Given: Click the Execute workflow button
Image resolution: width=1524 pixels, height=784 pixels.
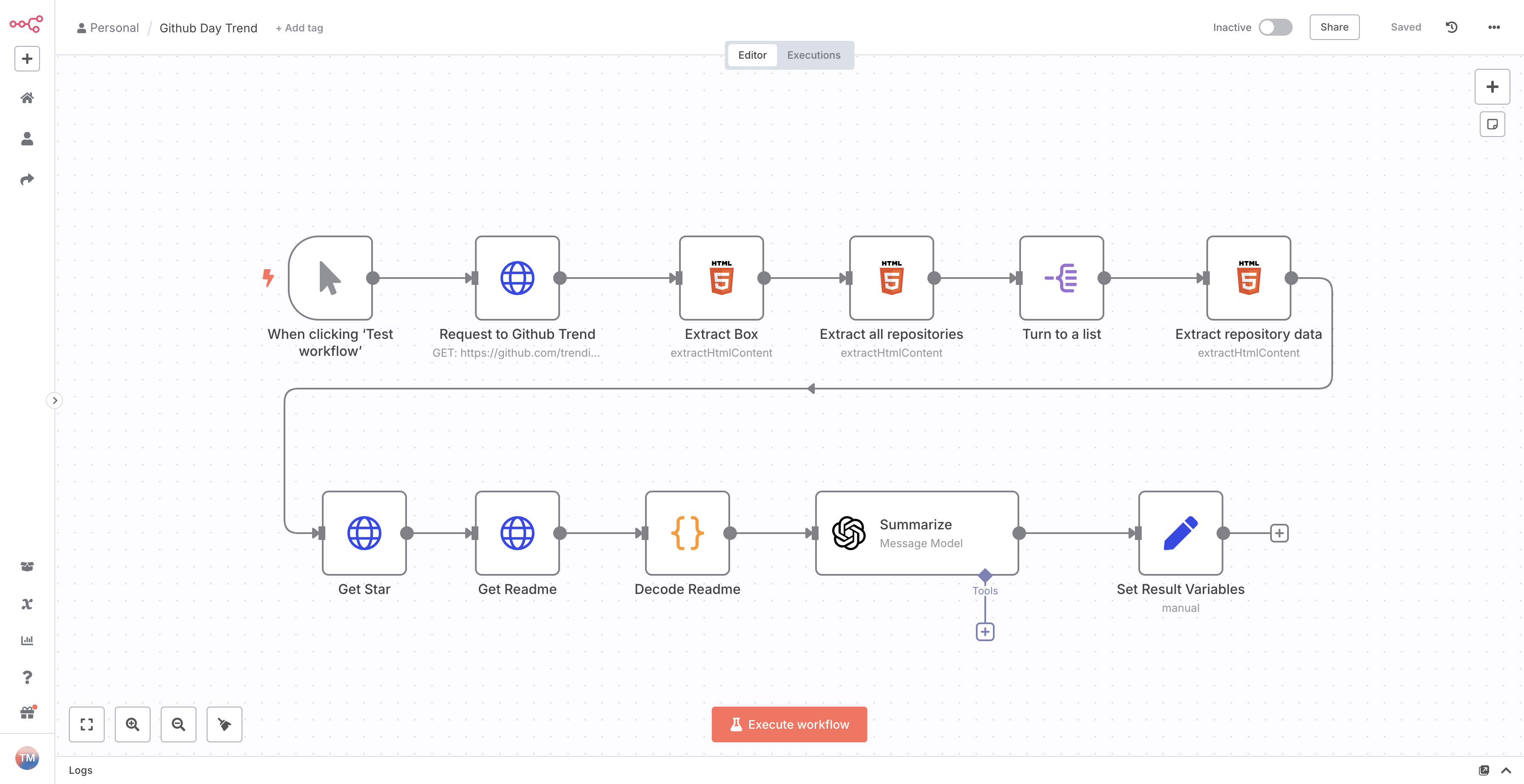Looking at the screenshot, I should coord(789,724).
